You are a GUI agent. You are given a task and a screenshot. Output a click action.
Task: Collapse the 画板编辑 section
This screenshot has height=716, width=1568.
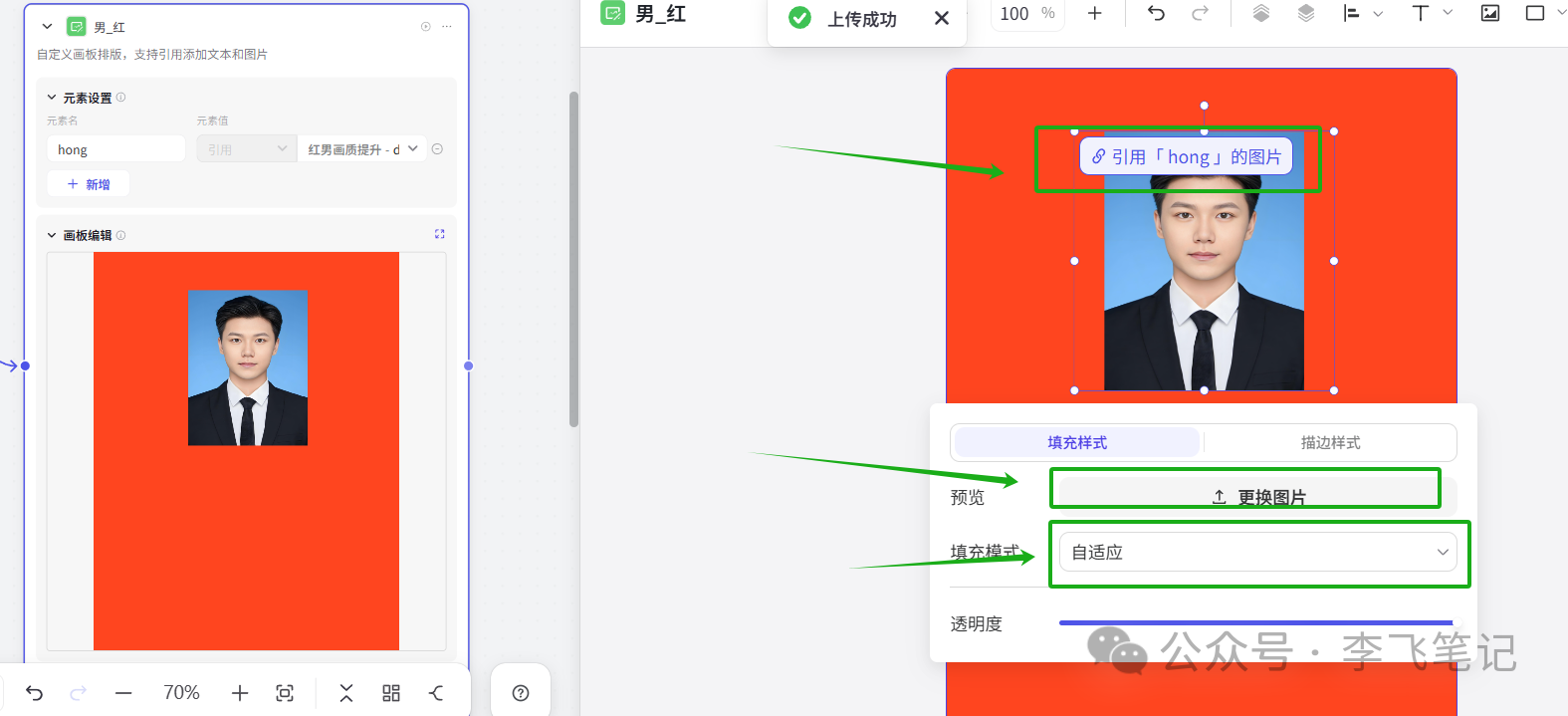point(52,235)
